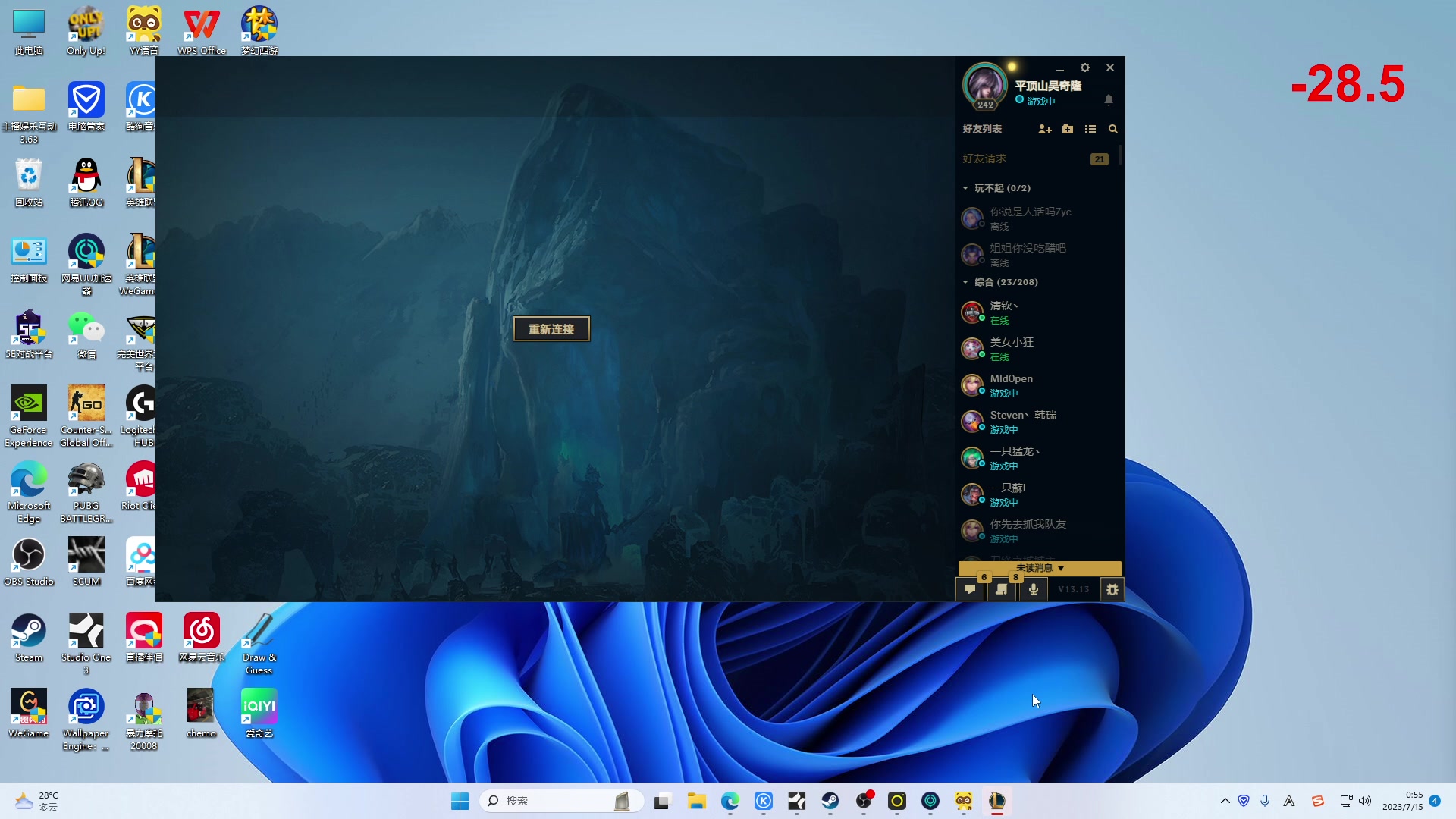The width and height of the screenshot is (1456, 819).
Task: Open the Windows Start button
Action: (x=460, y=801)
